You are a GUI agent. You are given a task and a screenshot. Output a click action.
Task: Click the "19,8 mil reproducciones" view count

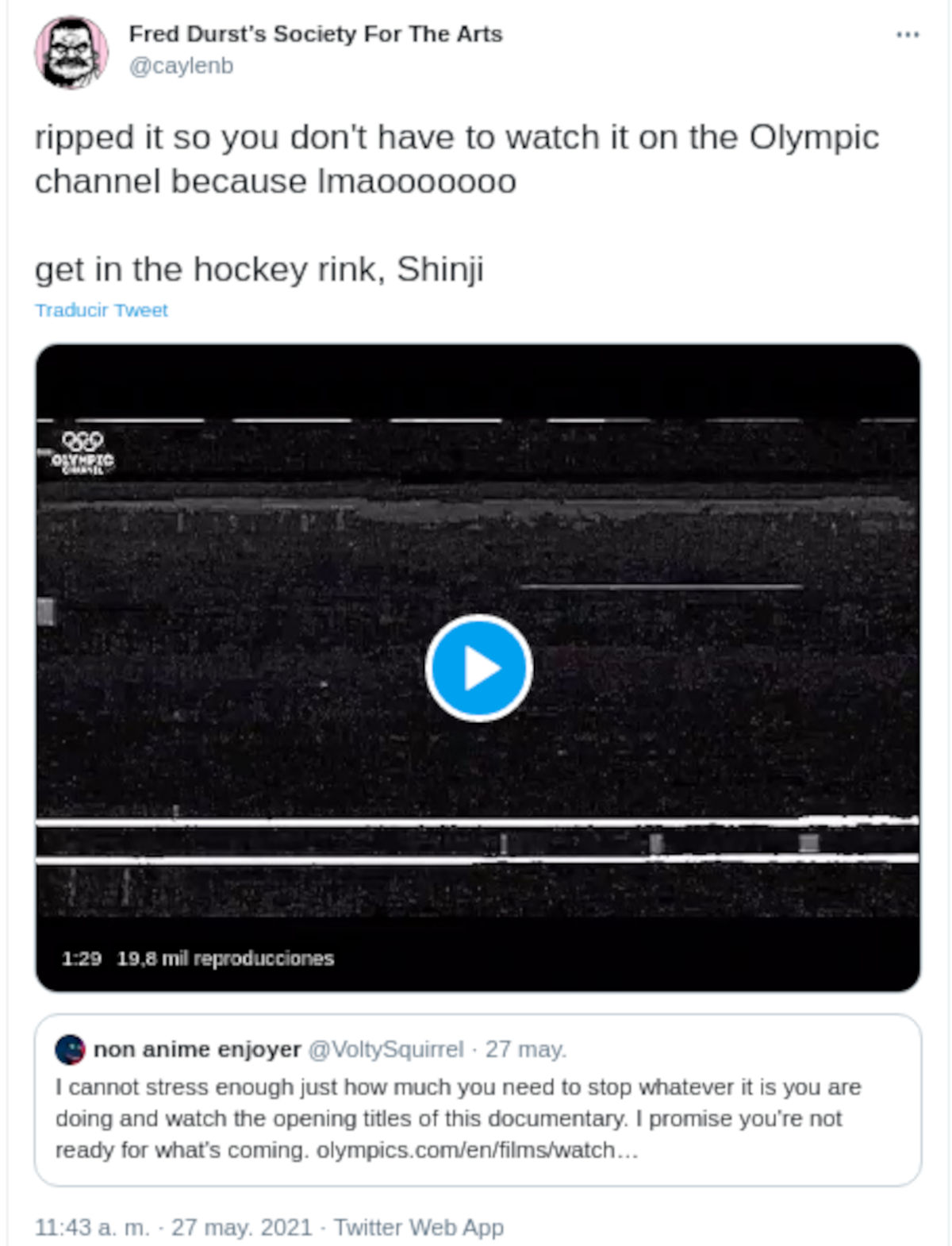pos(225,959)
